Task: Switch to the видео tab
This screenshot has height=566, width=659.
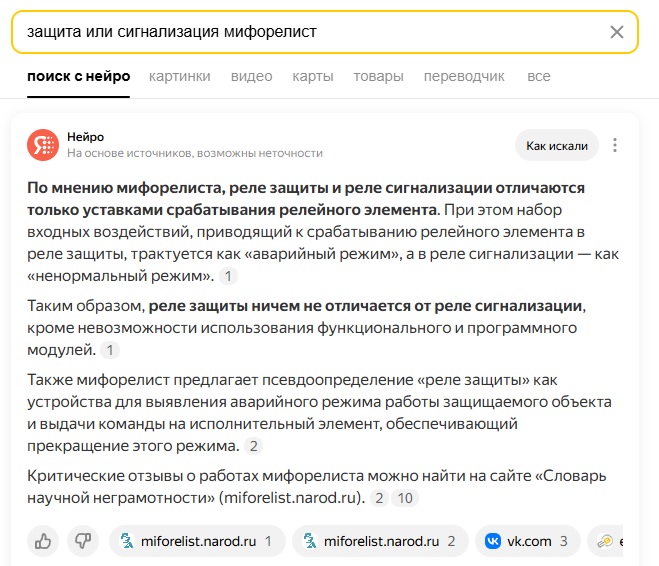Action: point(251,76)
